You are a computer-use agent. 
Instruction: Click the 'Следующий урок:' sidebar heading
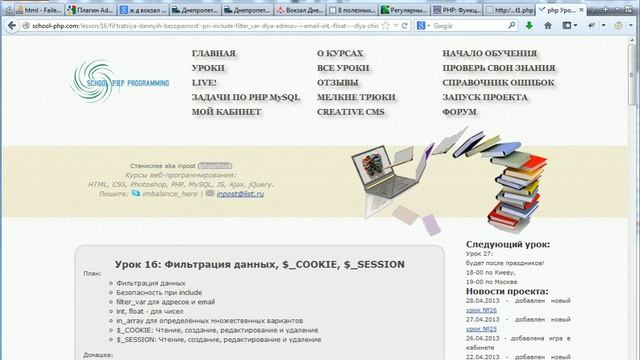[508, 244]
